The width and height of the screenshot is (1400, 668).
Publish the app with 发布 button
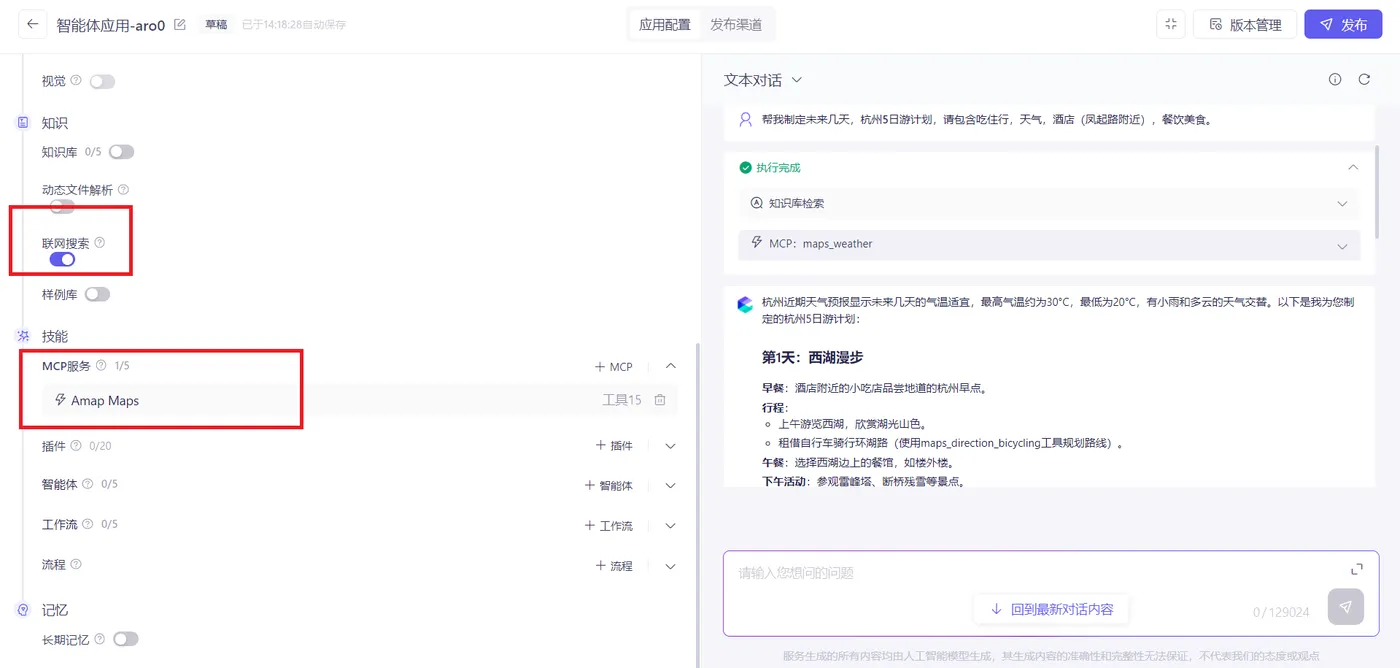point(1343,25)
